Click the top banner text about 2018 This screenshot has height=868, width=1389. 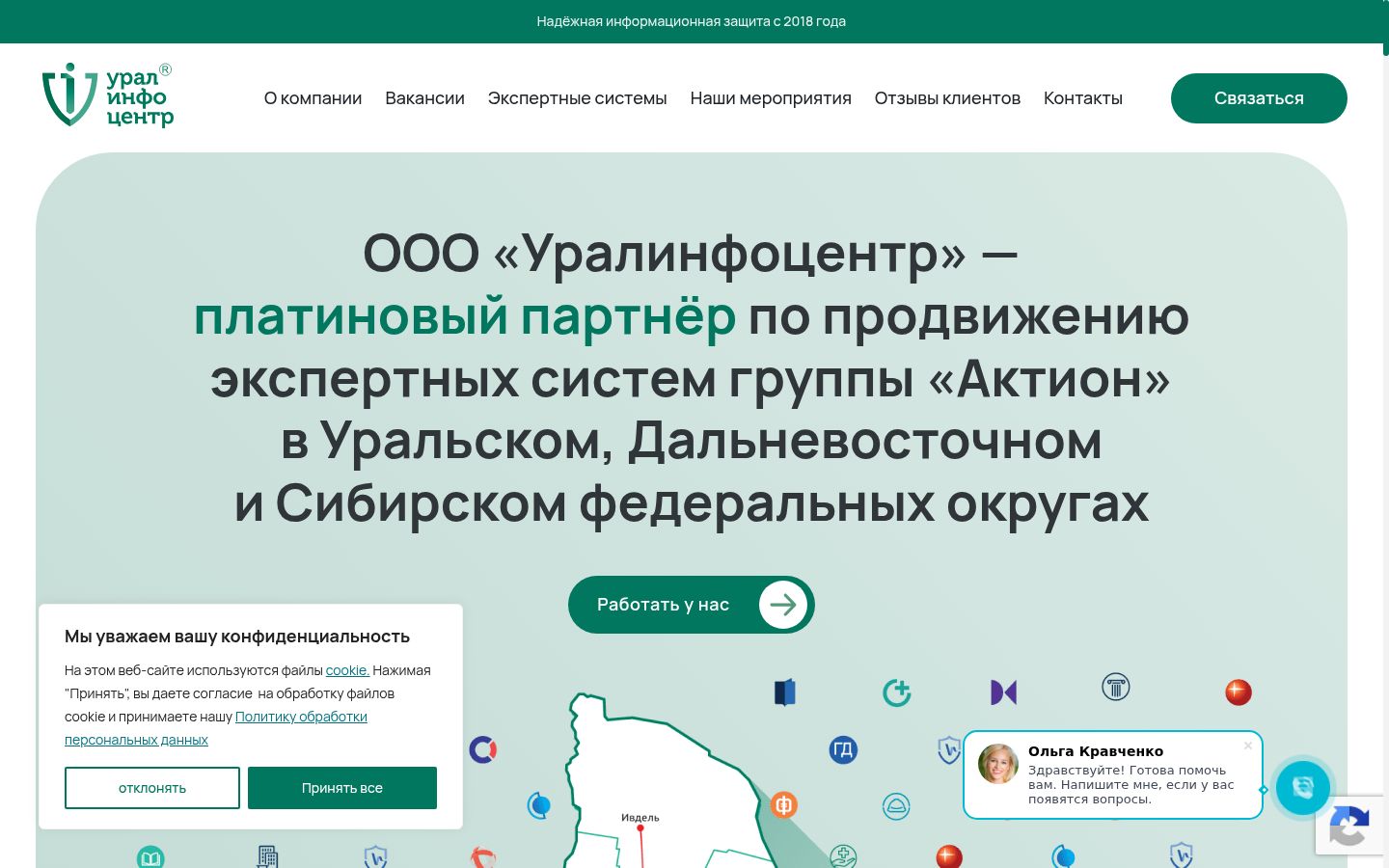click(692, 21)
